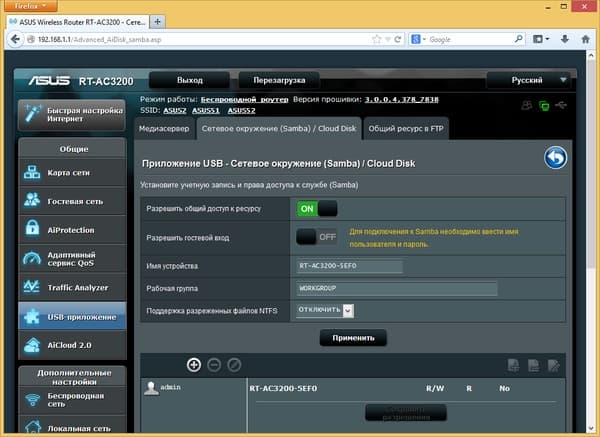This screenshot has width=600, height=437.
Task: Open AiProtection menu item
Action: click(x=72, y=230)
